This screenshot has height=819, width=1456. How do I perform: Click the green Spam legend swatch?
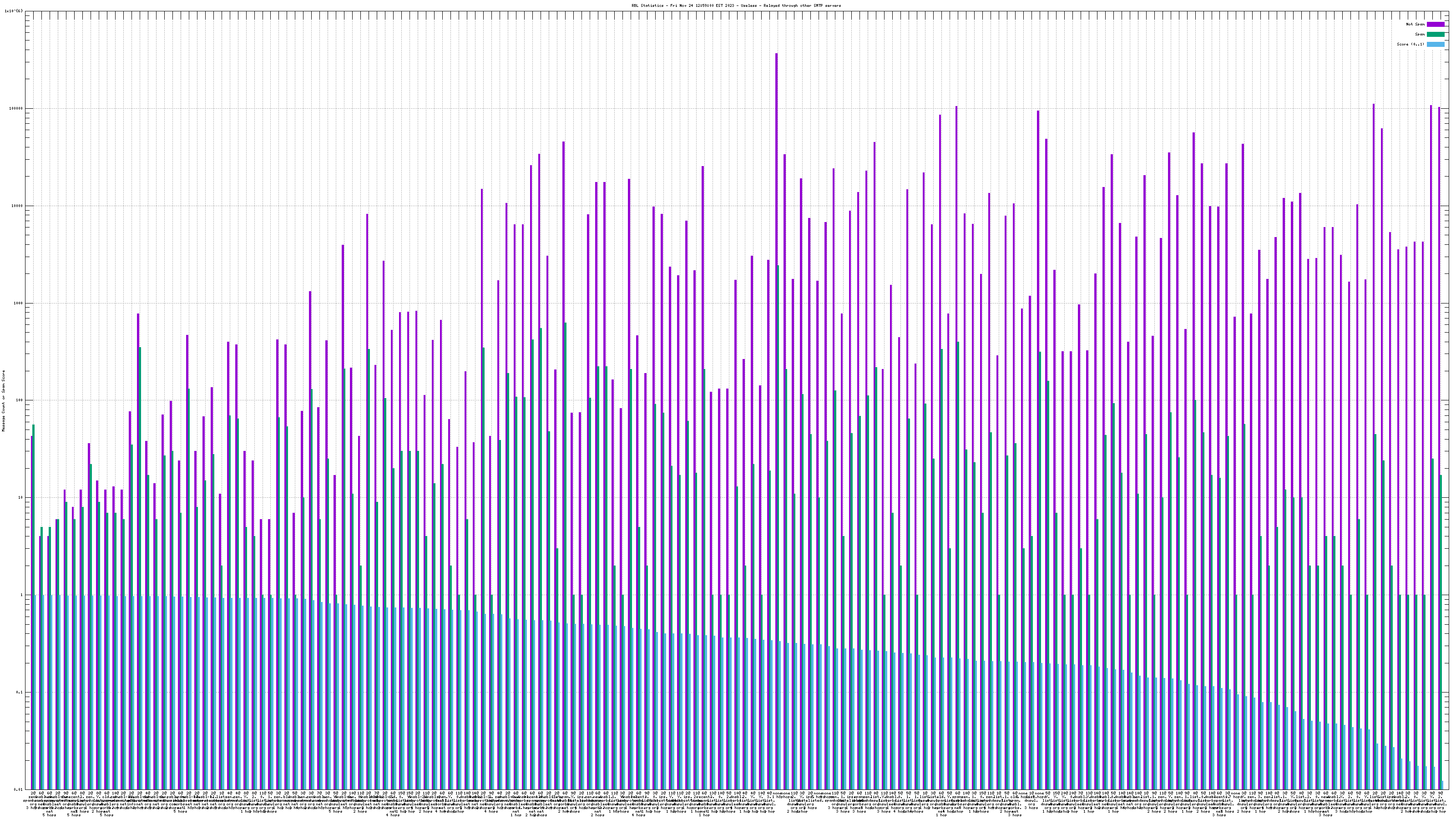pyautogui.click(x=1435, y=35)
